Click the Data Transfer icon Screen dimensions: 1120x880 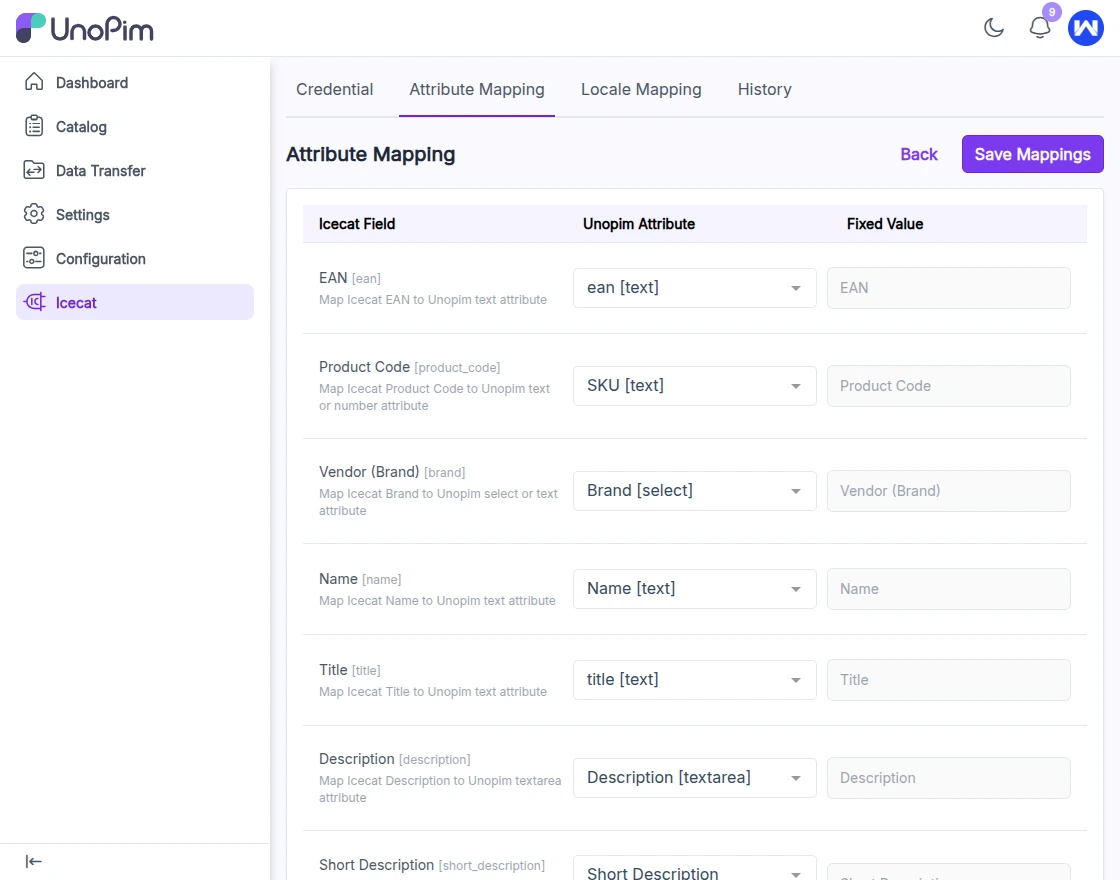point(34,170)
